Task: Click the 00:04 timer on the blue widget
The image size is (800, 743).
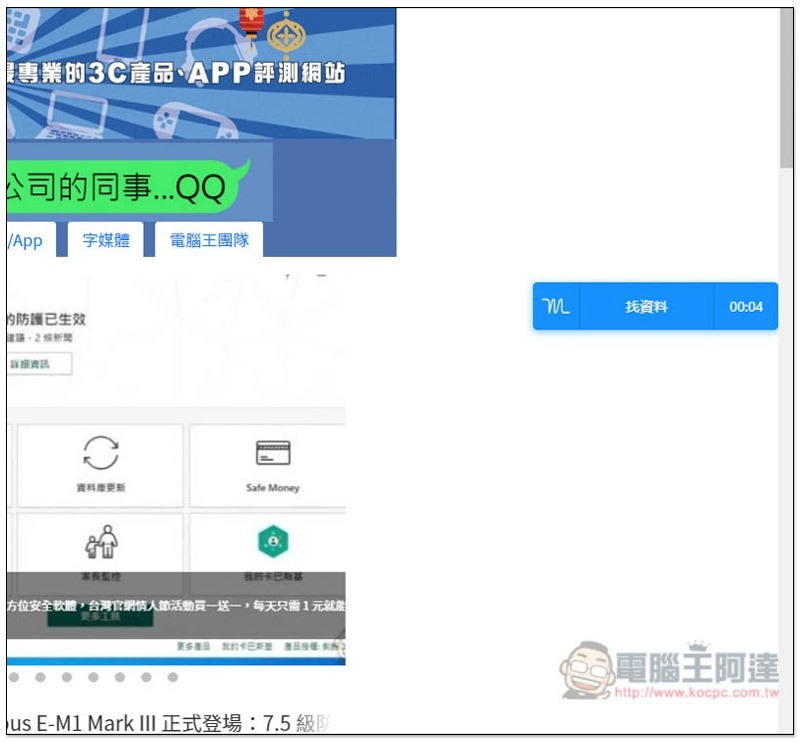Action: [x=746, y=307]
